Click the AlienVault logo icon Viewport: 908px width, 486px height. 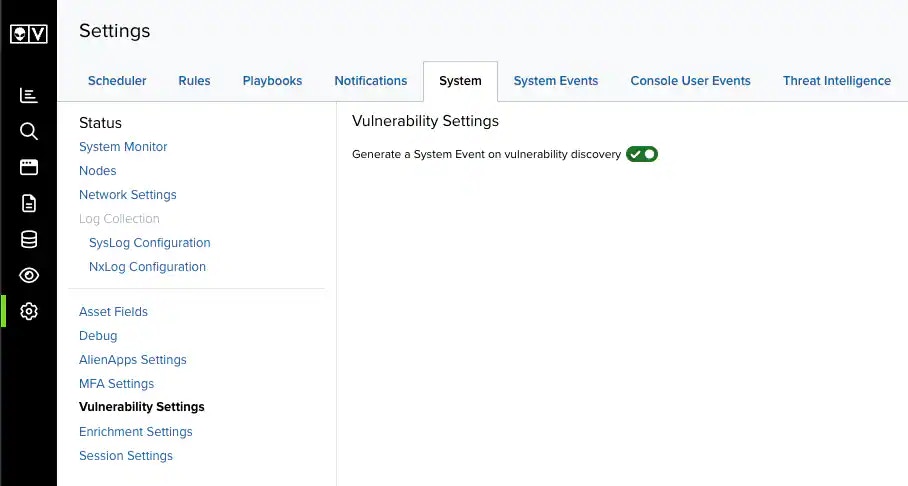click(28, 34)
